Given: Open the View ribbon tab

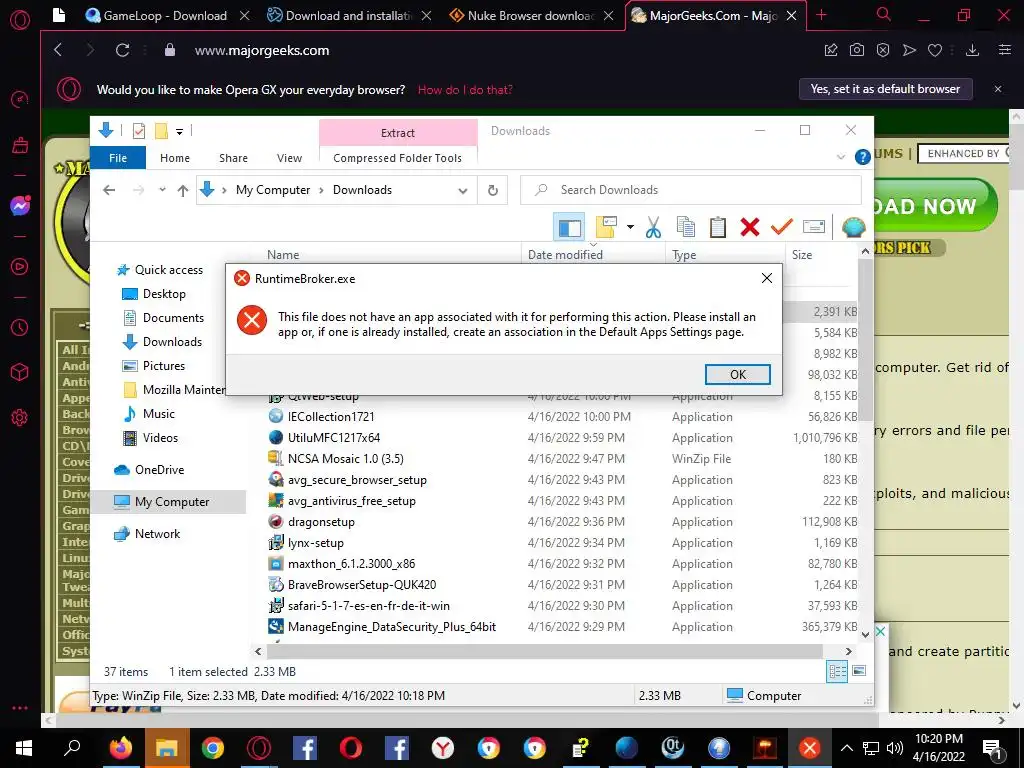Looking at the screenshot, I should tap(289, 158).
